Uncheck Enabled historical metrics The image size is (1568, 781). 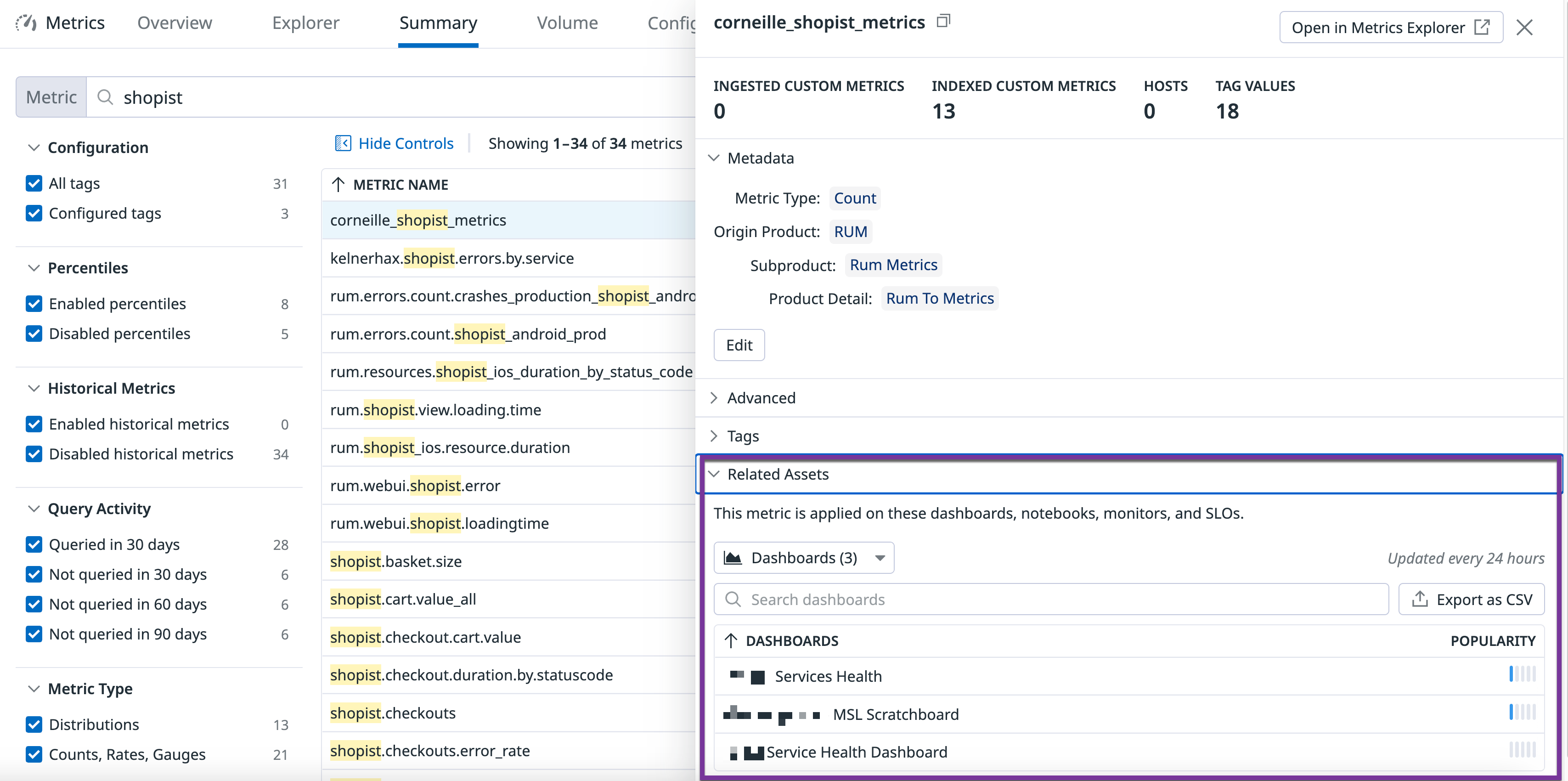coord(34,424)
